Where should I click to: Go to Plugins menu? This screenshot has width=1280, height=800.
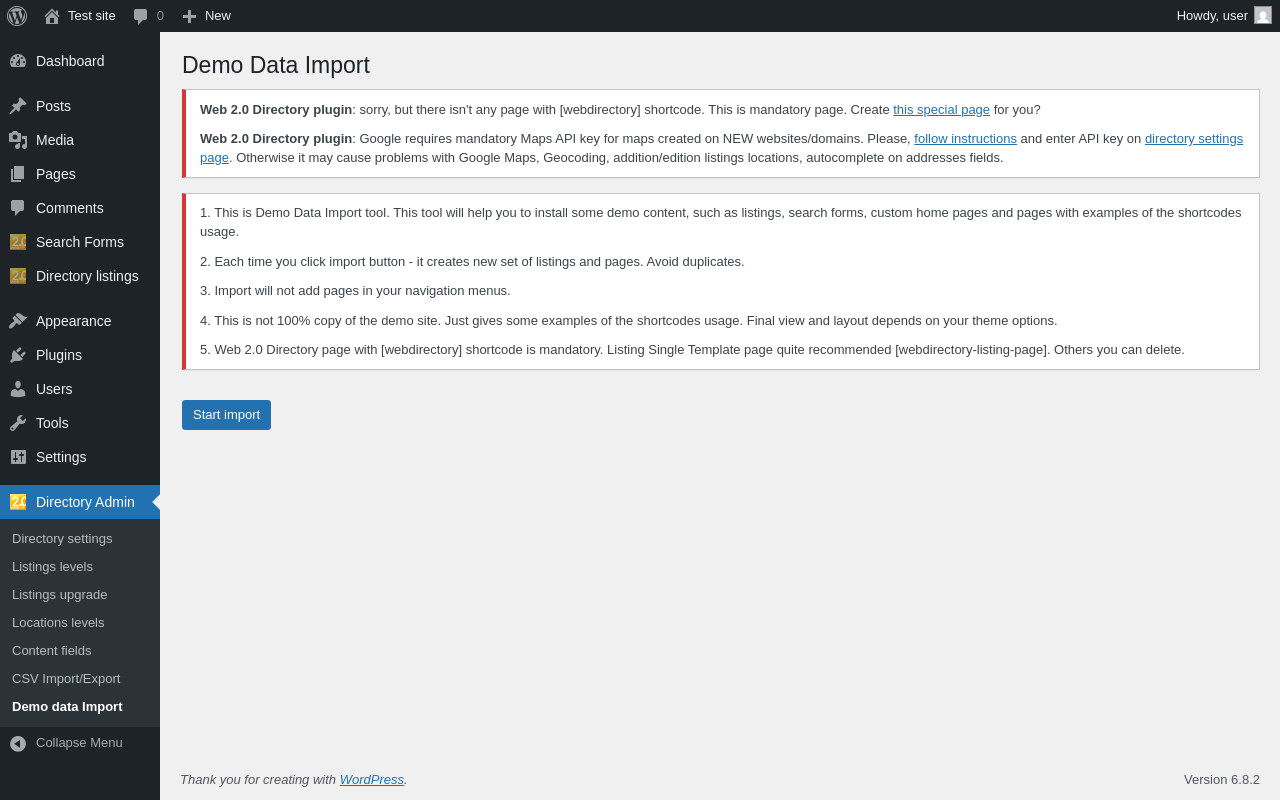(x=59, y=355)
